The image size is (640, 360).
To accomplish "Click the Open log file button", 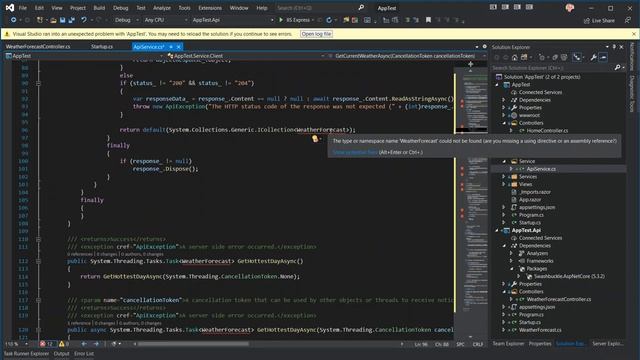I will tap(316, 34).
